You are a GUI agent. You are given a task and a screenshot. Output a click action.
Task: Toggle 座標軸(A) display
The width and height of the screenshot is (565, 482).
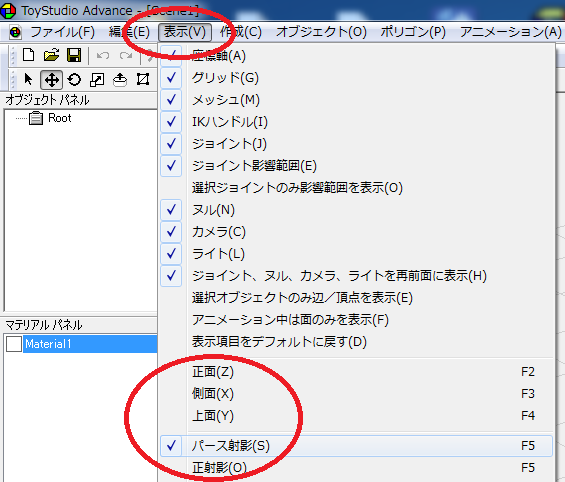pos(356,55)
